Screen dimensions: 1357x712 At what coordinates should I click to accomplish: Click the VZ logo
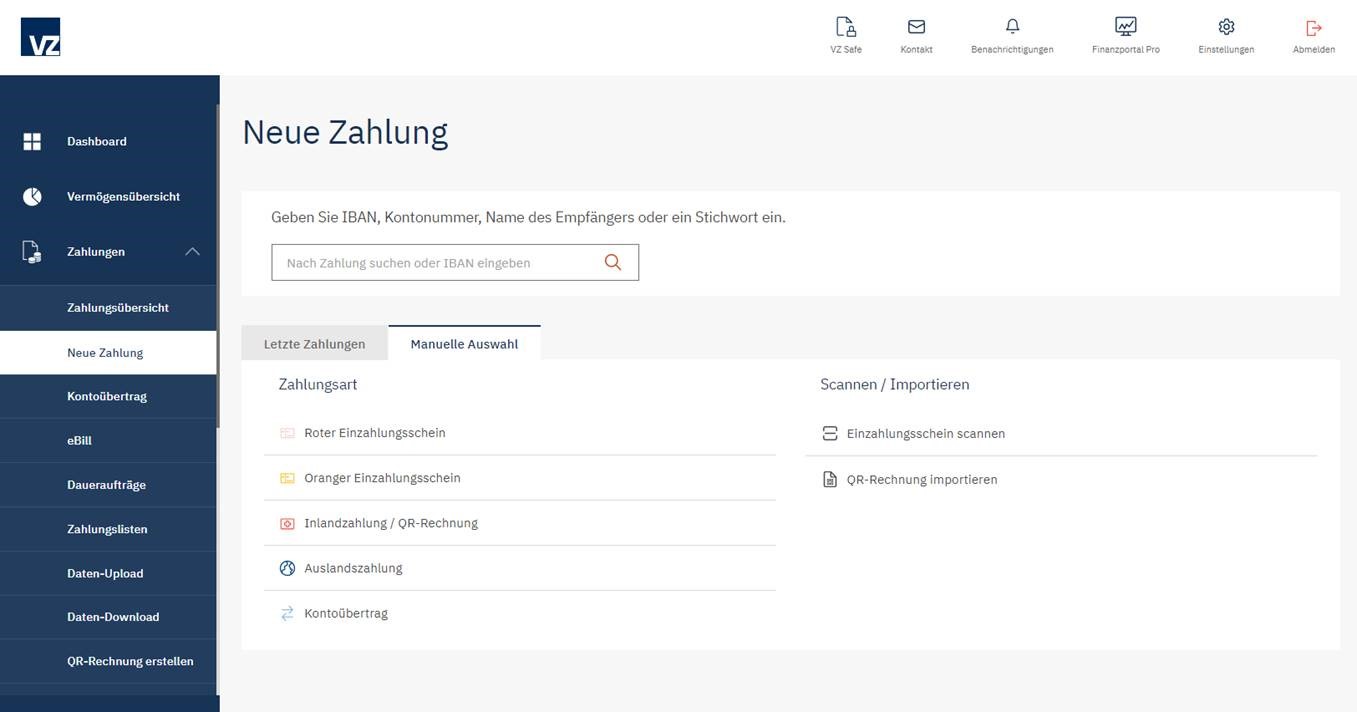pyautogui.click(x=40, y=37)
